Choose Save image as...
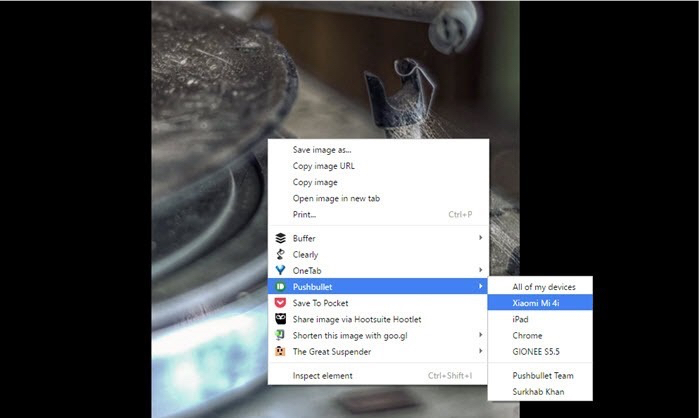Viewport: 699px width, 418px height. pyautogui.click(x=378, y=150)
